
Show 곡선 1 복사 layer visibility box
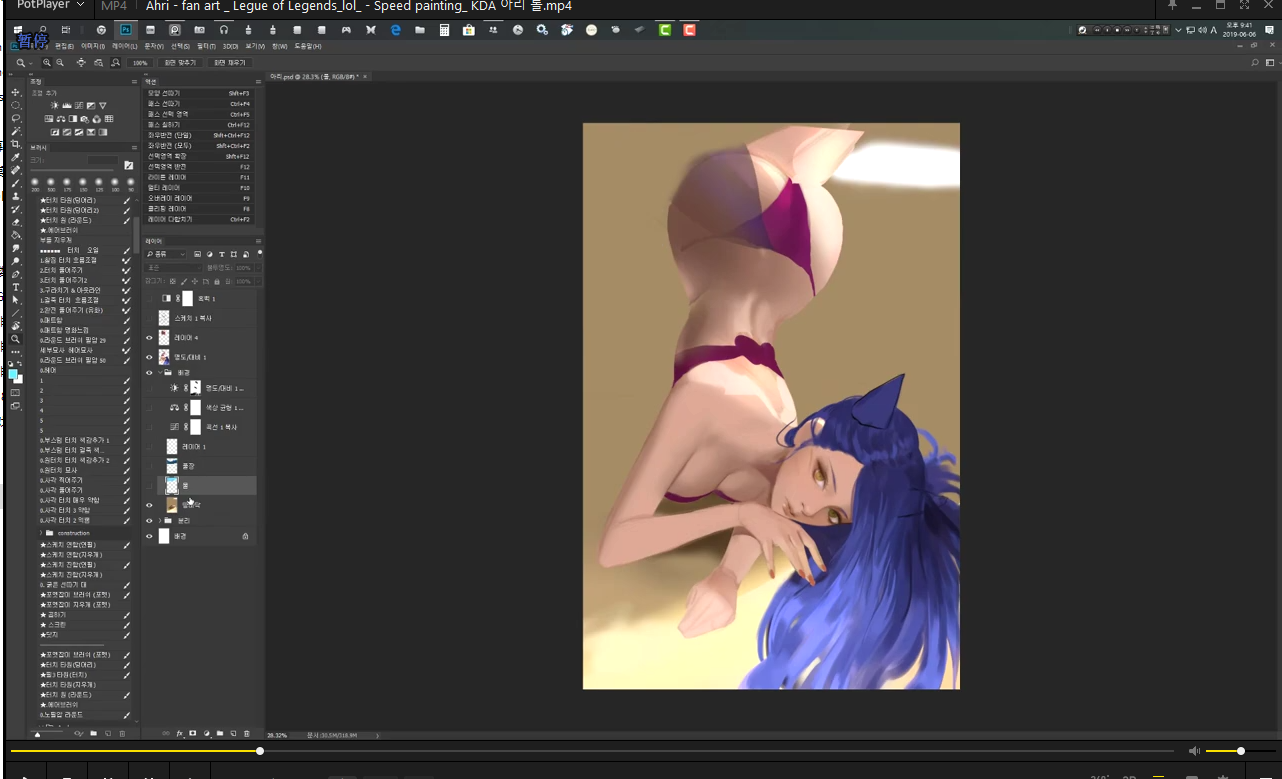150,427
